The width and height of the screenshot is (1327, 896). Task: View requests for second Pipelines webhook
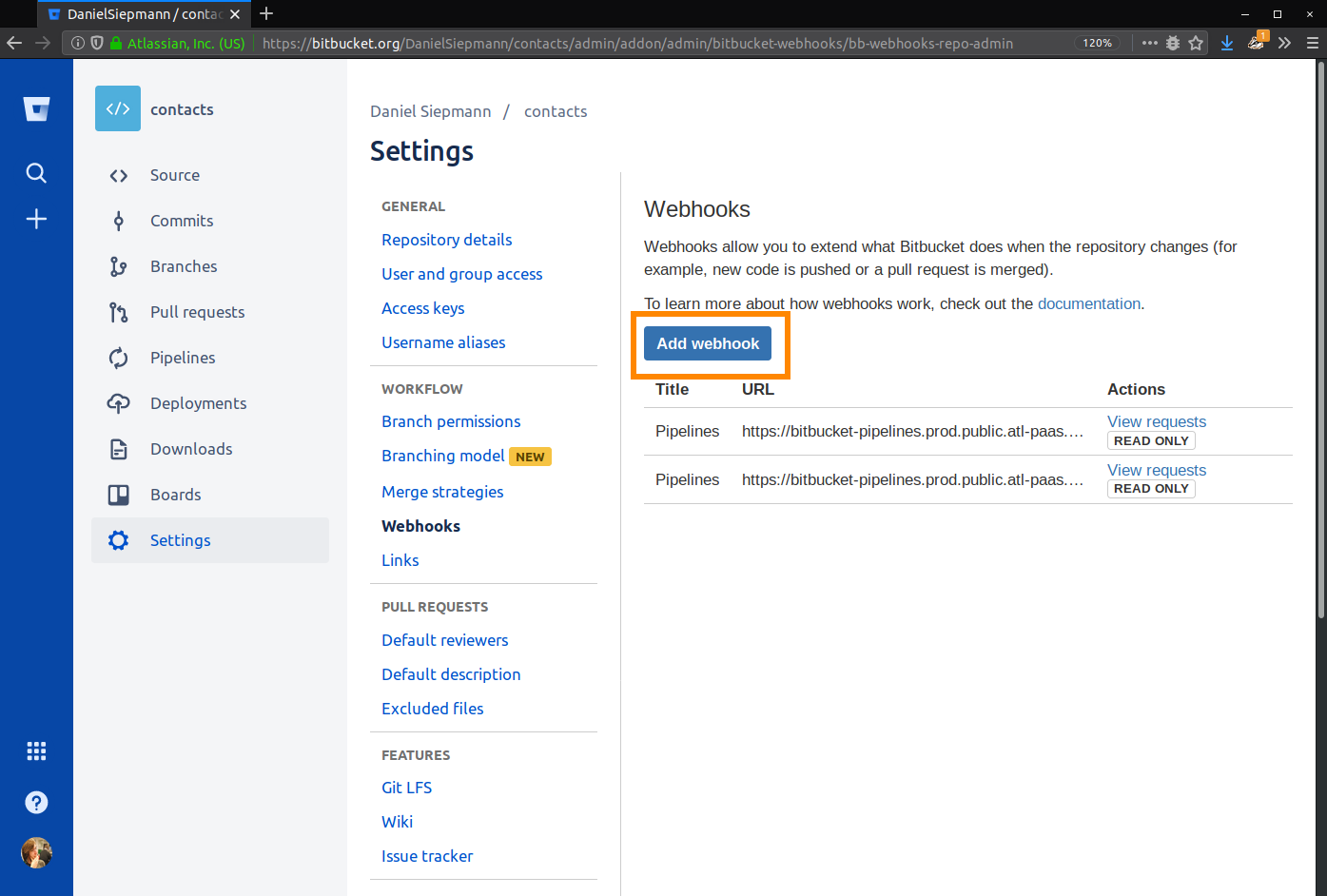tap(1157, 470)
